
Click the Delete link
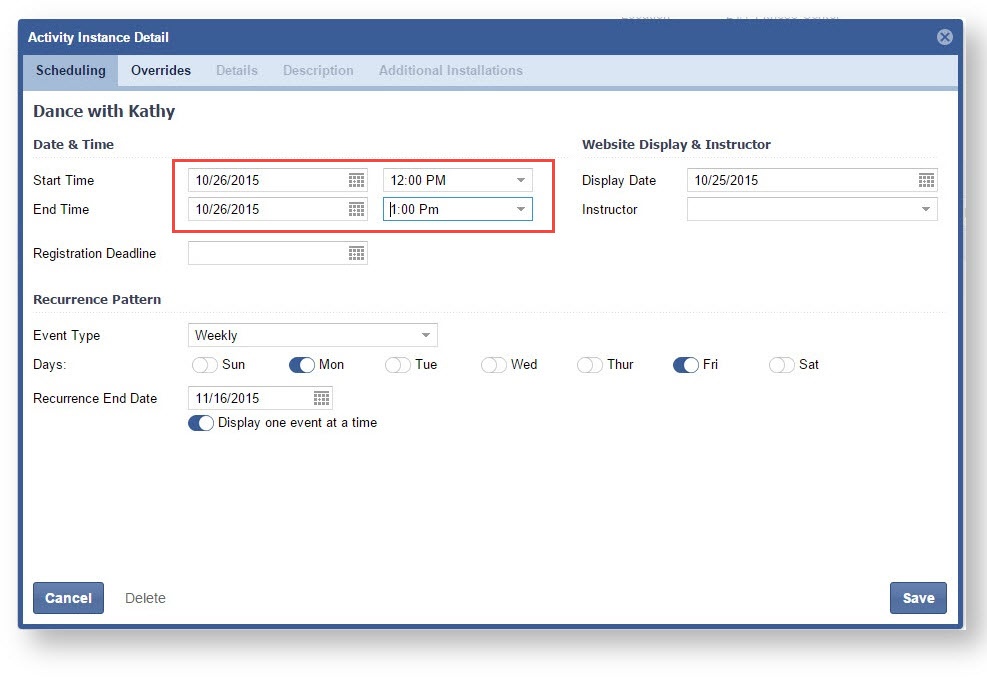coord(145,598)
